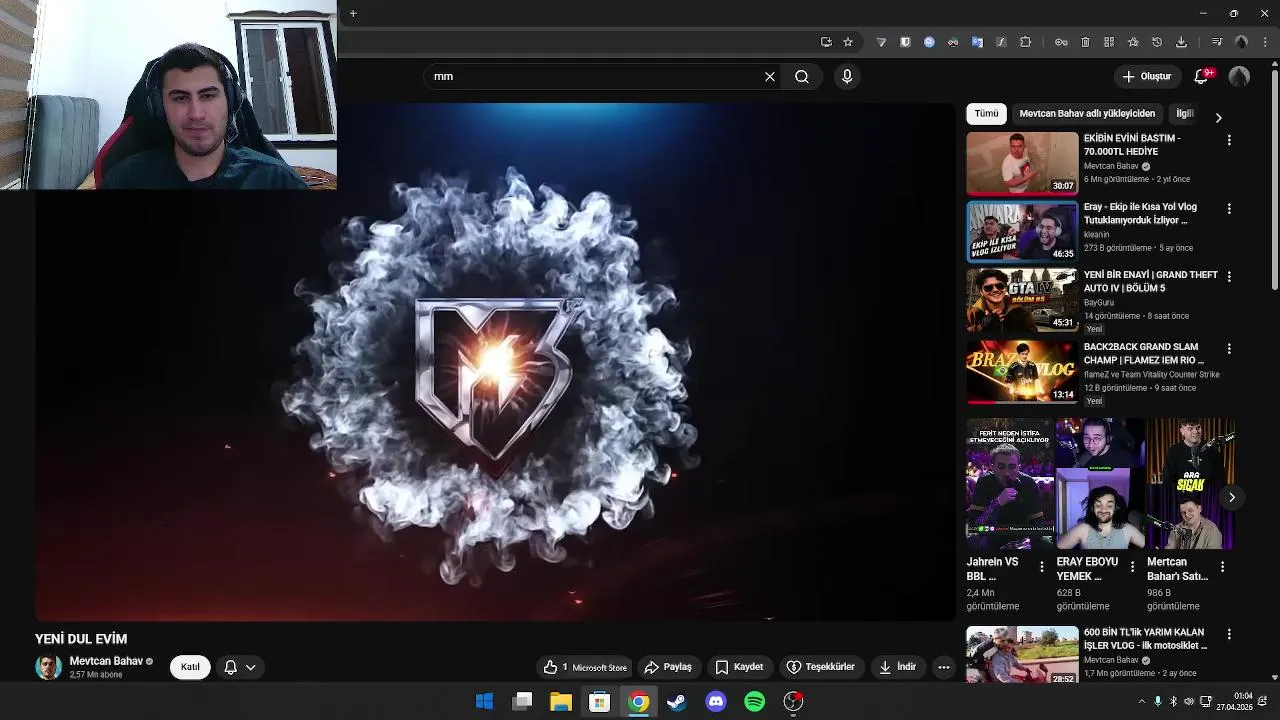Open options for ERAY EBOYU YEMEK short
1280x720 pixels.
tap(1132, 567)
